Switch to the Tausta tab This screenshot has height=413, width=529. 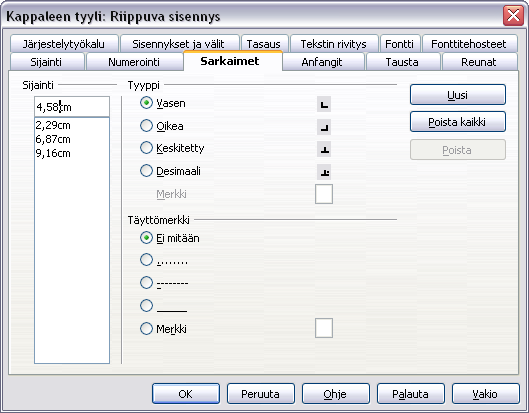tap(403, 62)
